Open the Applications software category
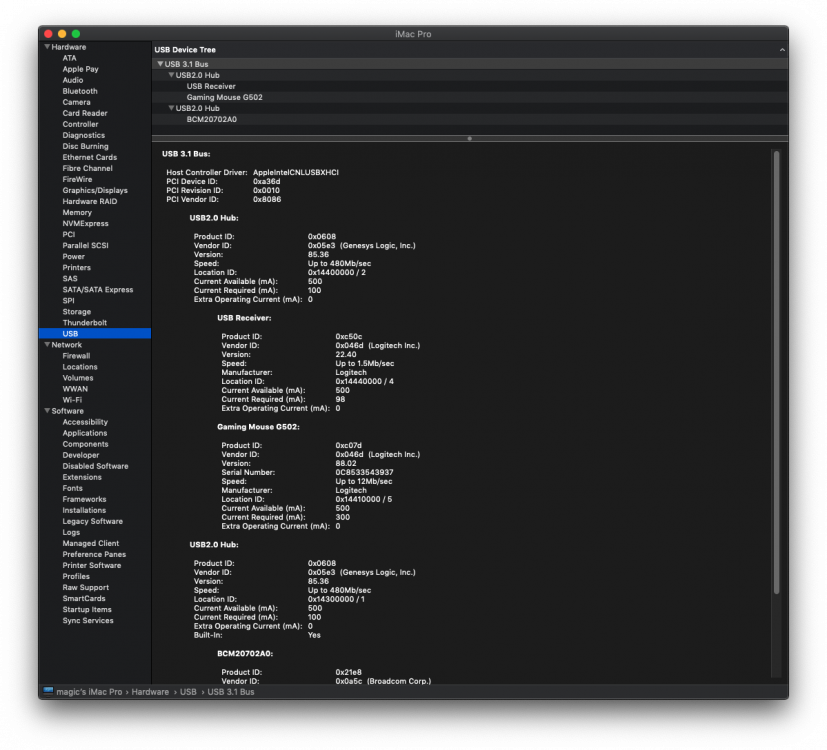The height and width of the screenshot is (750, 827). 84,433
